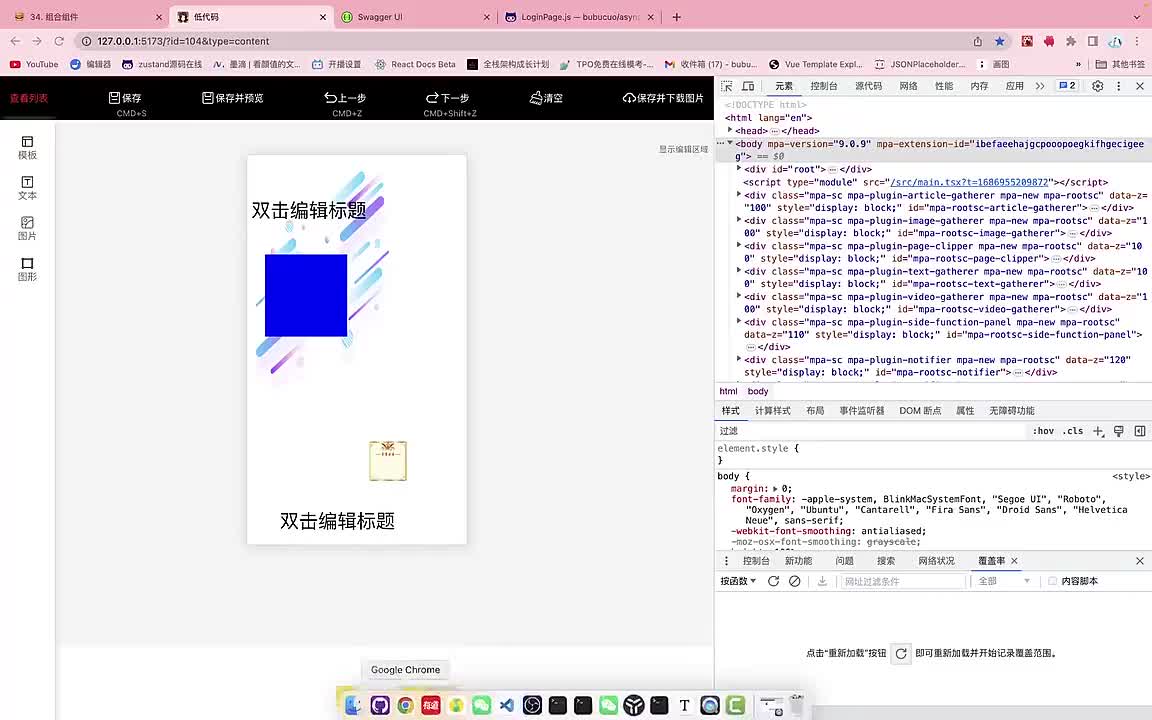1152x720 pixels.
Task: Click reload button in coverage message
Action: coord(901,653)
